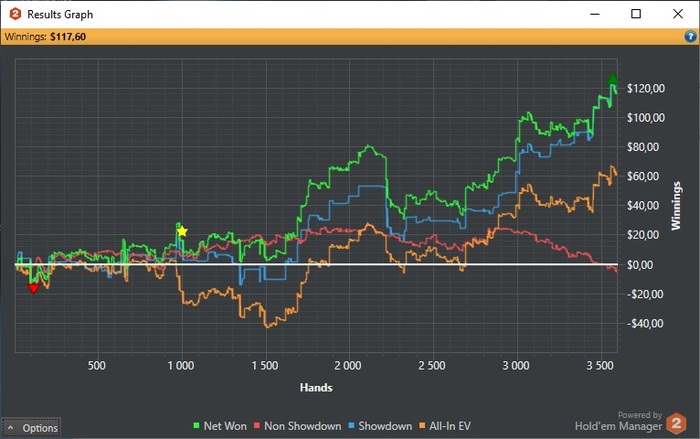Click the -$20,00 axis label
Screen dimensions: 700x439
[645, 294]
